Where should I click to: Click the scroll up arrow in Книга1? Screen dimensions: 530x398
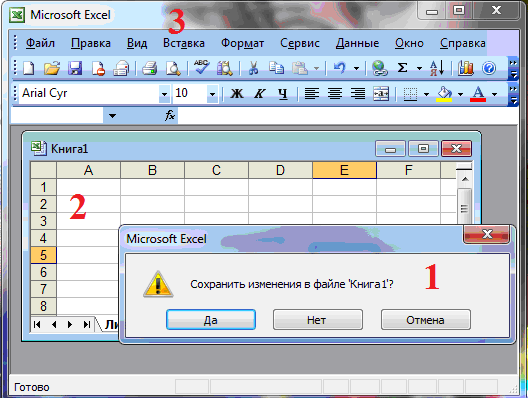click(x=465, y=180)
